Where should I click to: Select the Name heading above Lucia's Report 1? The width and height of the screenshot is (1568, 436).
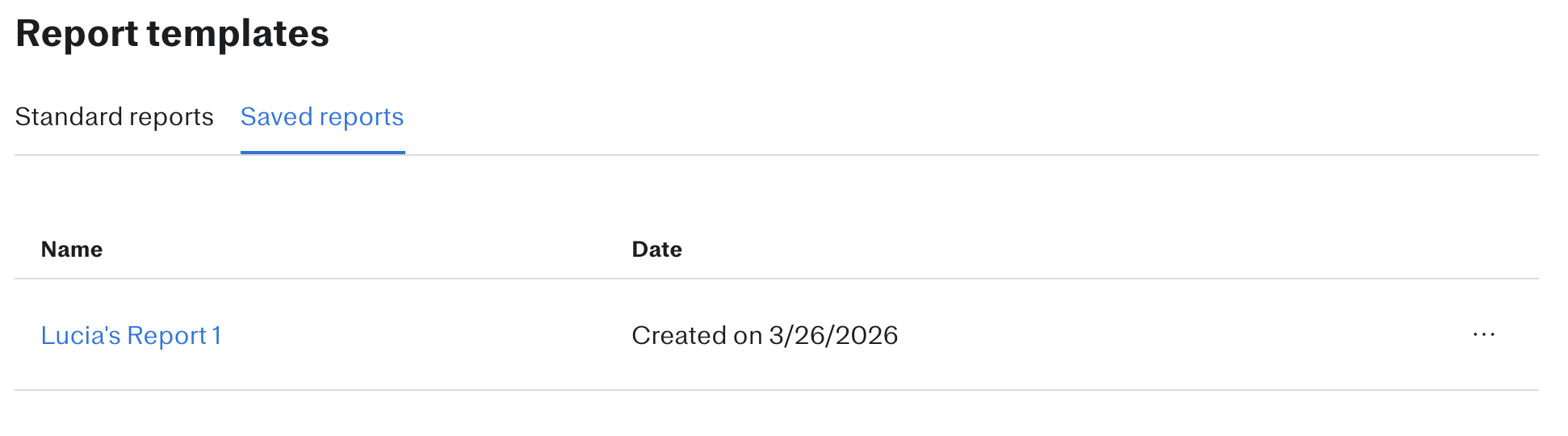72,249
